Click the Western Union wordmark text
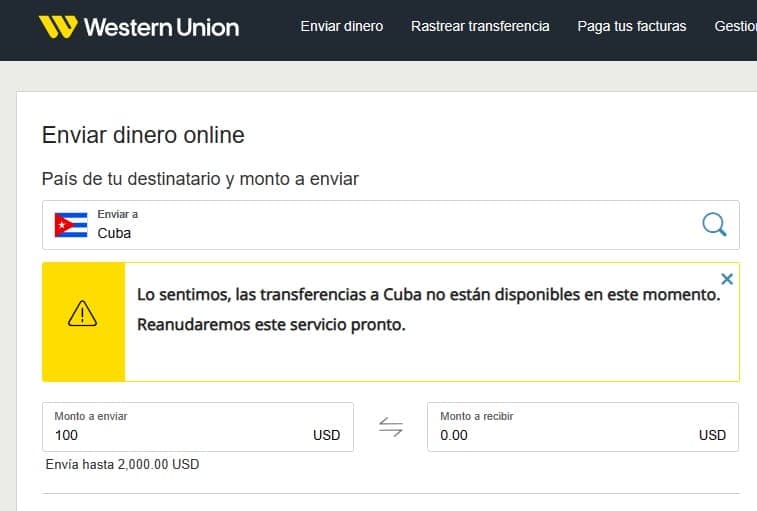Image resolution: width=757 pixels, height=511 pixels. pos(161,27)
